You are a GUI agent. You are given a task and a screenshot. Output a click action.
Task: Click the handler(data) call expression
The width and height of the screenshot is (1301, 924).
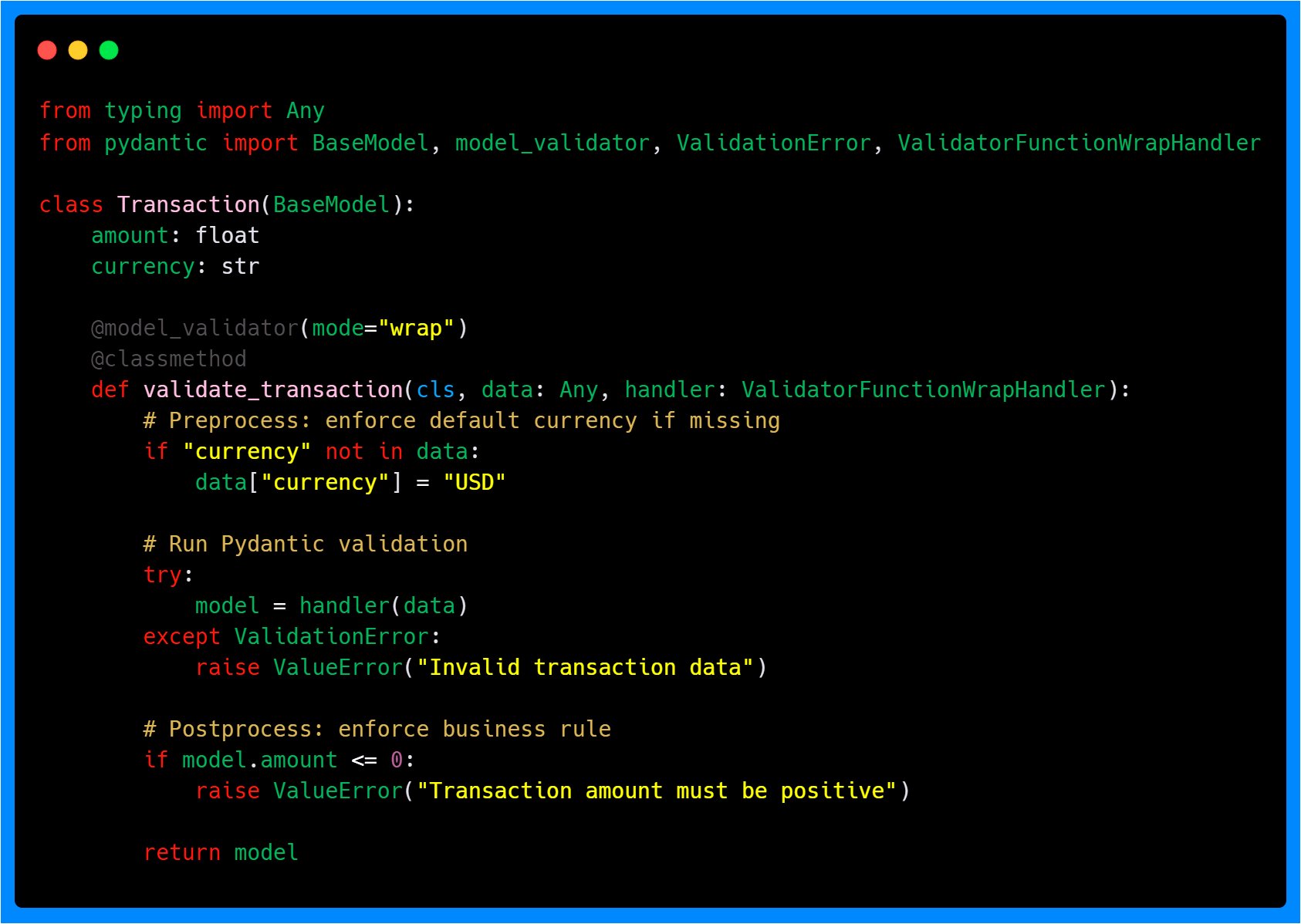tap(384, 605)
